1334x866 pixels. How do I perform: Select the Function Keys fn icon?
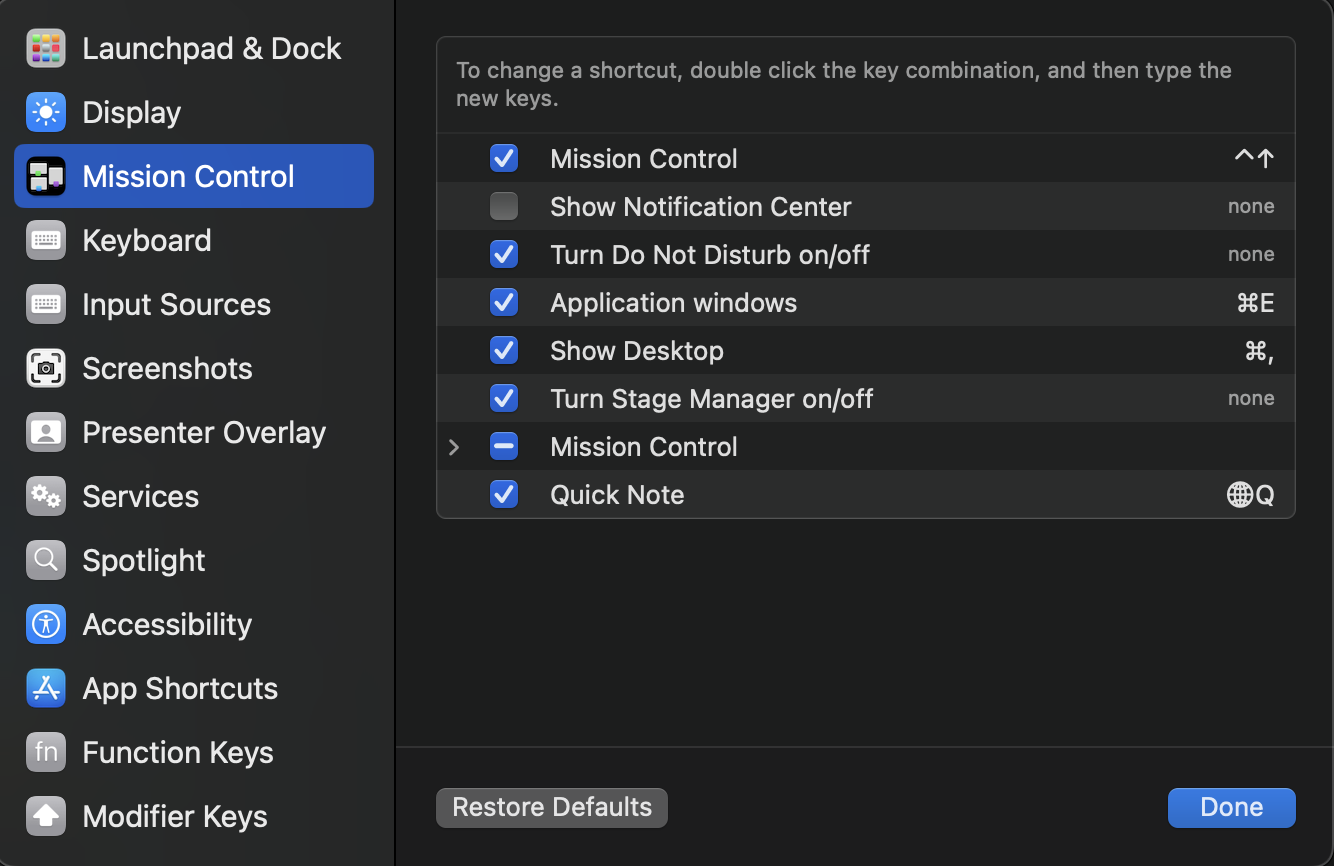tap(45, 752)
